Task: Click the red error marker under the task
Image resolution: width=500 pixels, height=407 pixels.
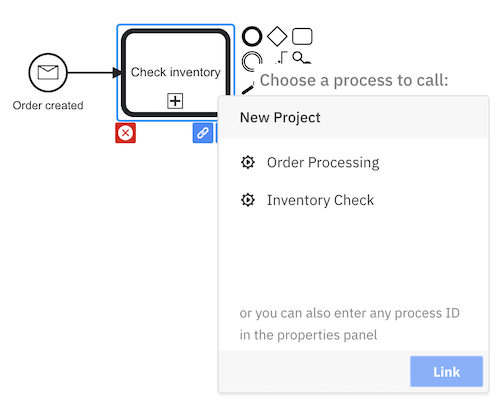Action: [x=125, y=133]
